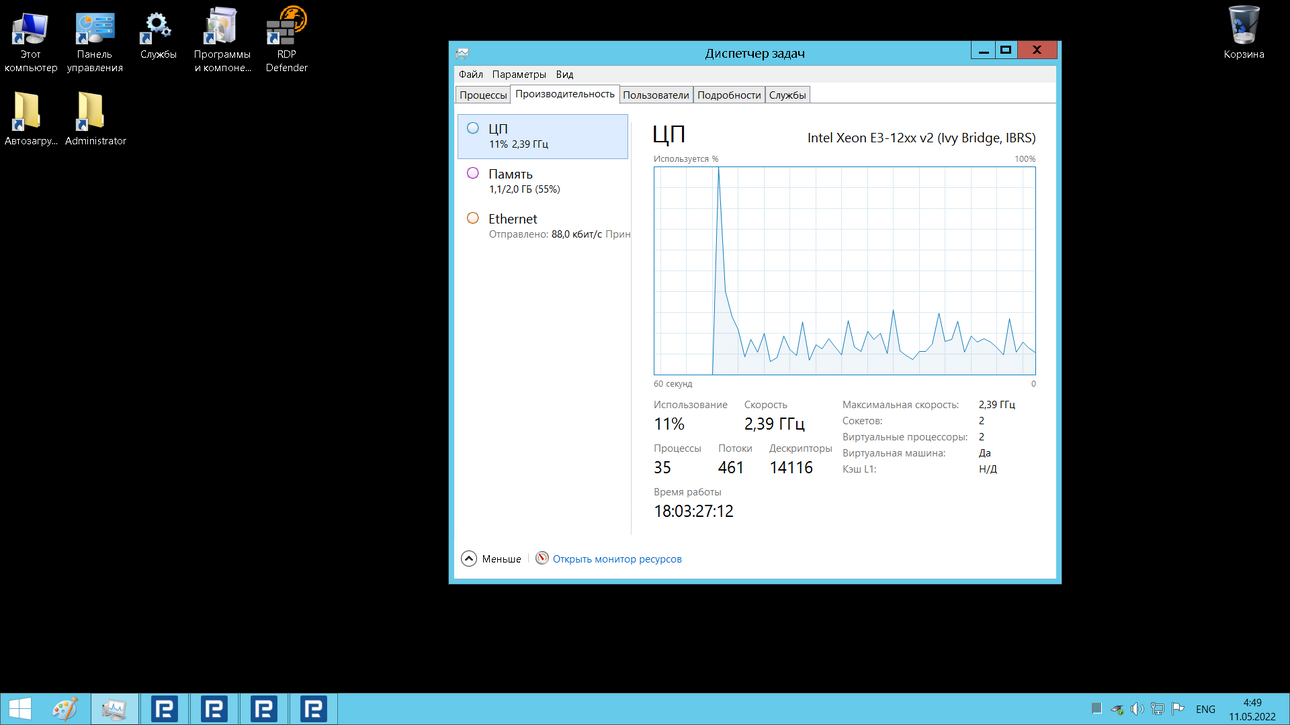The height and width of the screenshot is (725, 1290).
Task: Open the Этот компьютер desktop shortcut
Action: click(x=30, y=41)
